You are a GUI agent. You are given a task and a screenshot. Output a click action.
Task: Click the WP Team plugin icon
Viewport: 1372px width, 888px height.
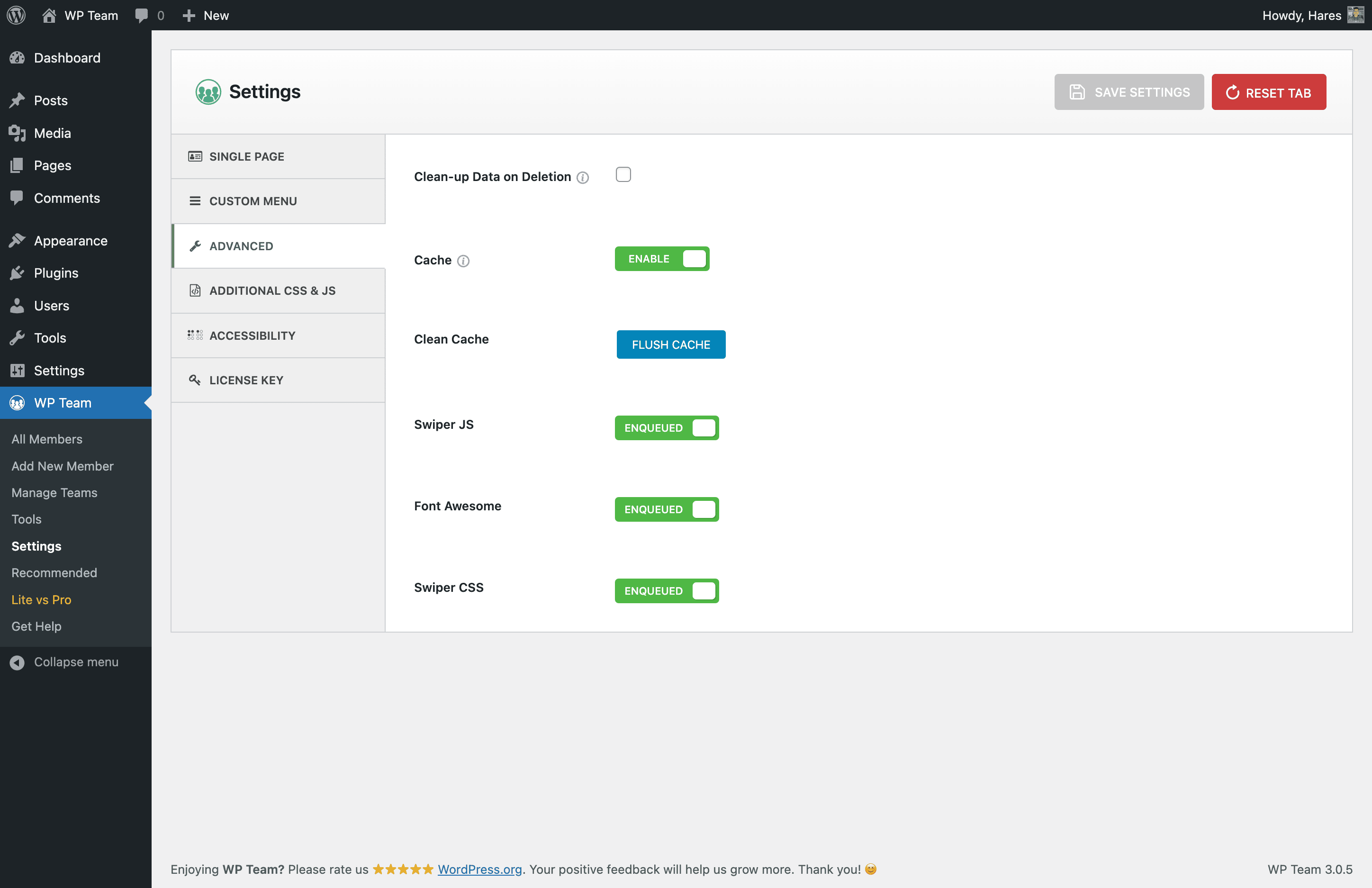(18, 403)
